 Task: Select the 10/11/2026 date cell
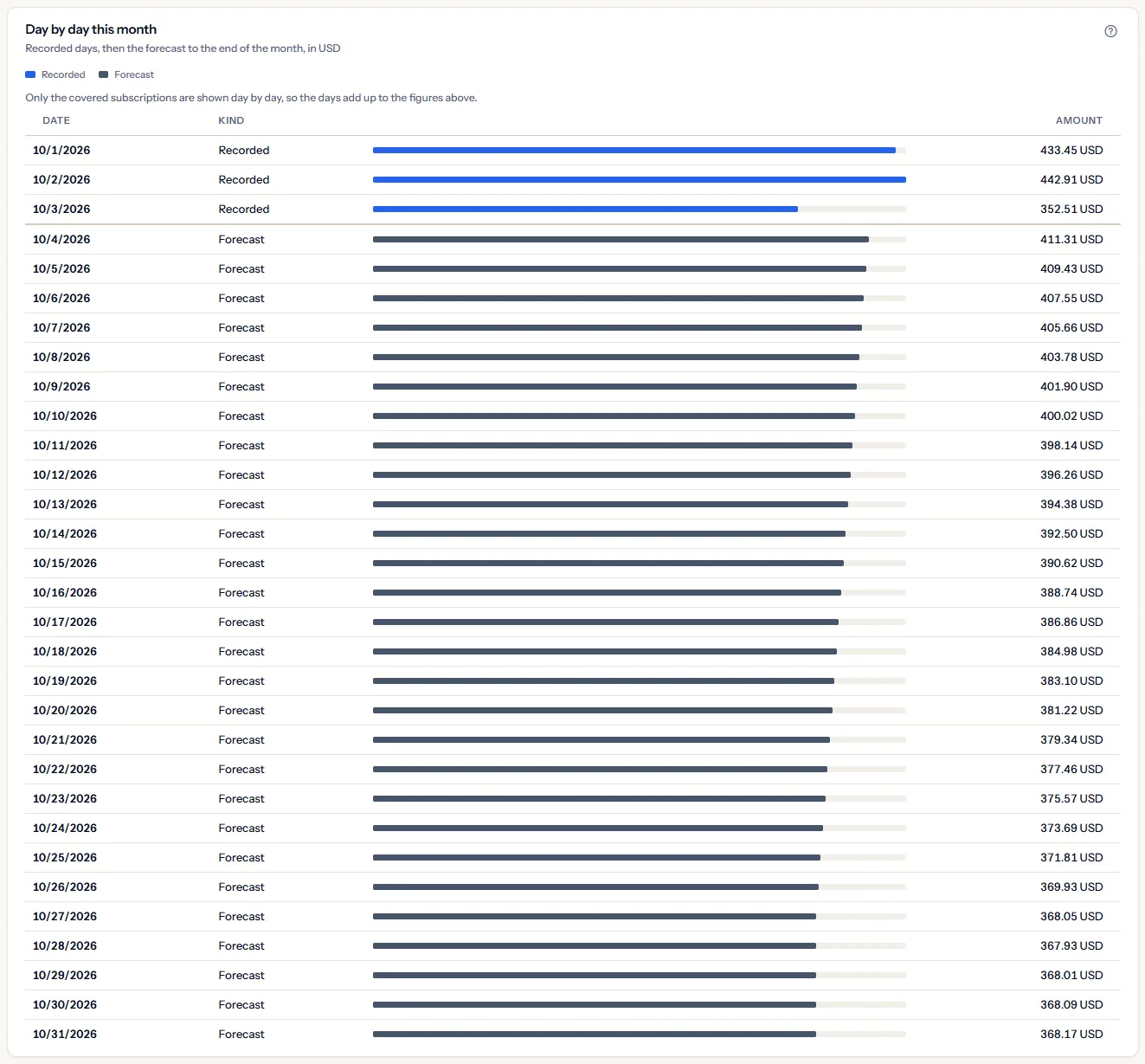click(x=65, y=445)
